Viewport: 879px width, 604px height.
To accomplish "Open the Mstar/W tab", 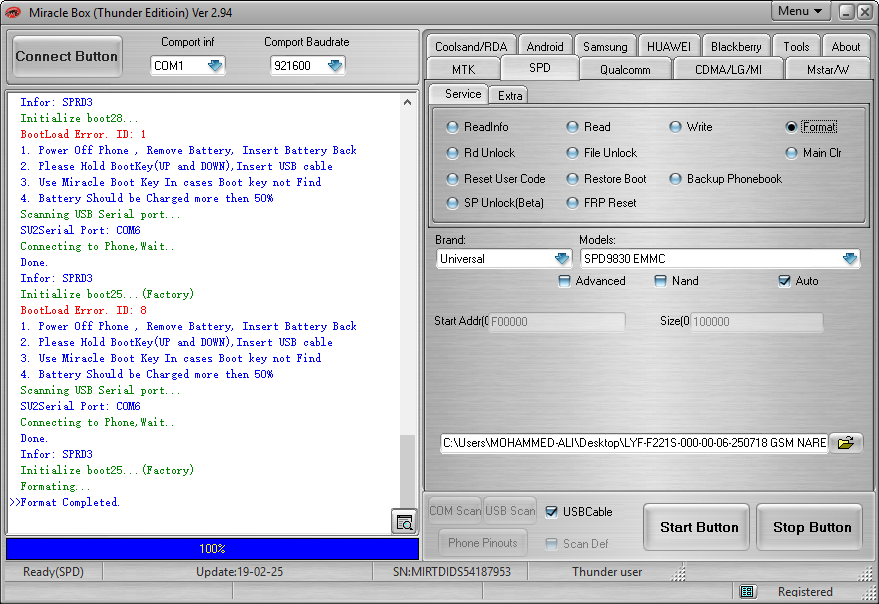I will point(827,70).
